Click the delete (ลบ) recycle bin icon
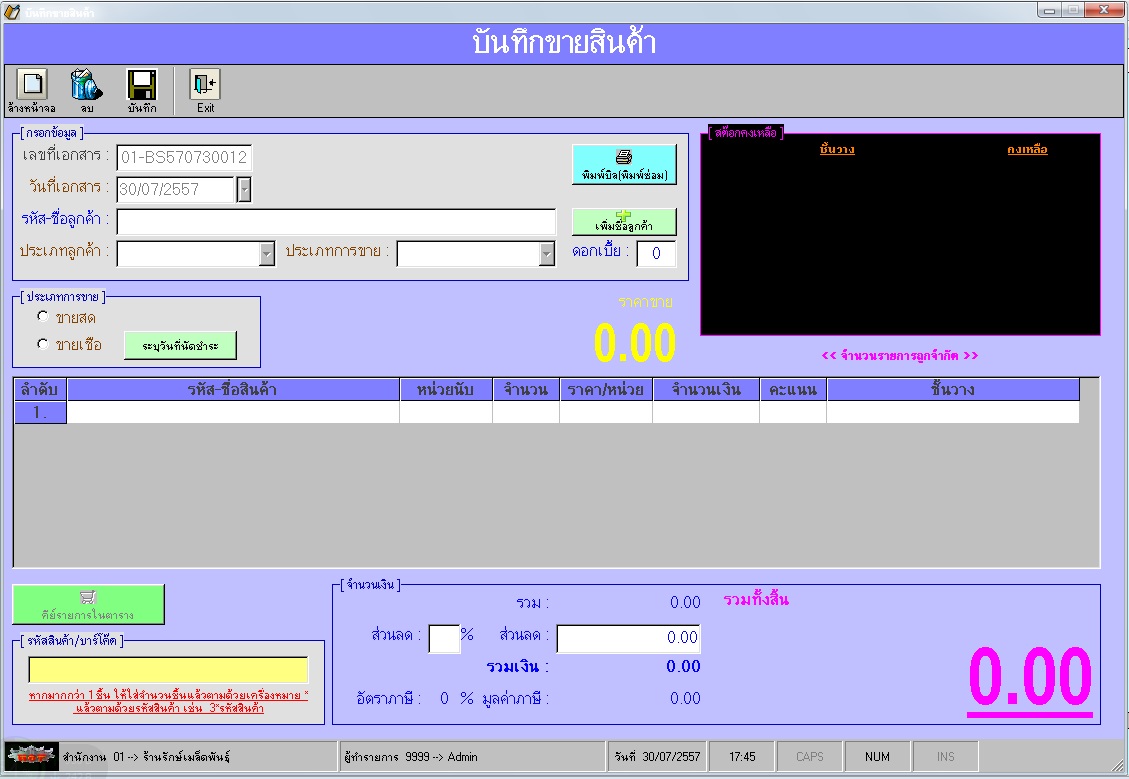1129x779 pixels. pos(86,85)
